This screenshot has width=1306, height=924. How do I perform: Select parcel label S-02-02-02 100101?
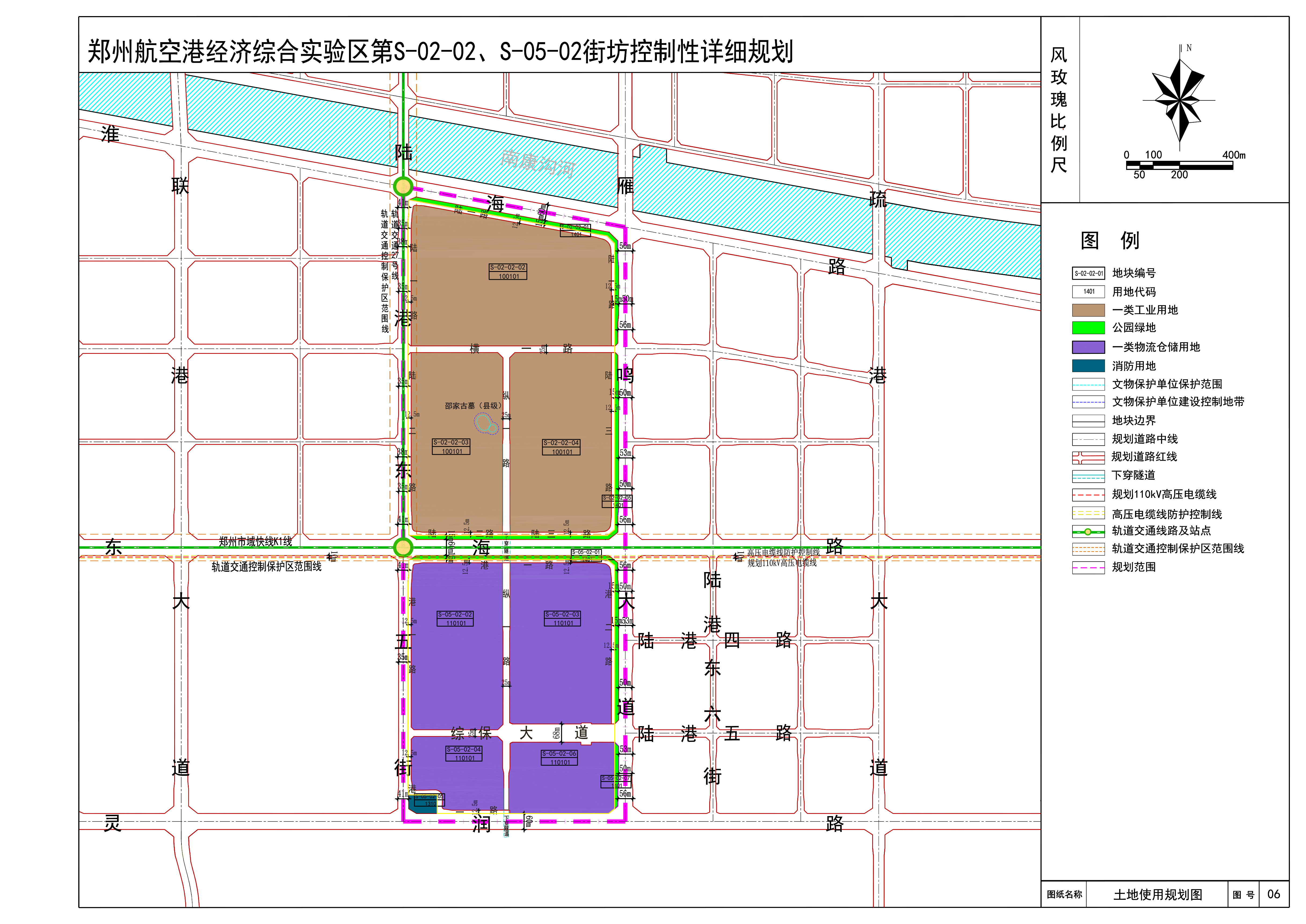point(508,271)
